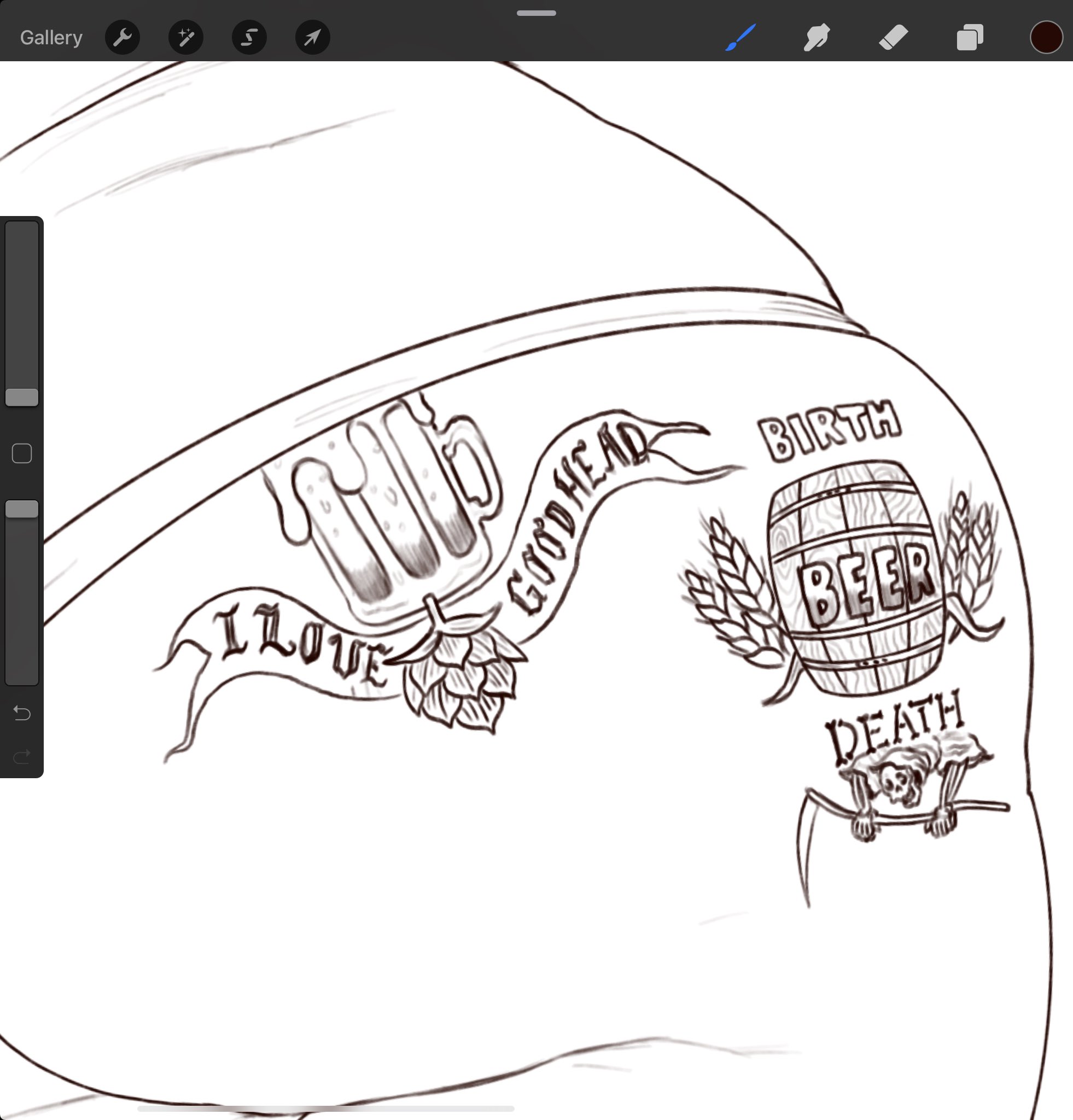Open the active color picker circle
Image resolution: width=1073 pixels, height=1120 pixels.
pos(1046,38)
